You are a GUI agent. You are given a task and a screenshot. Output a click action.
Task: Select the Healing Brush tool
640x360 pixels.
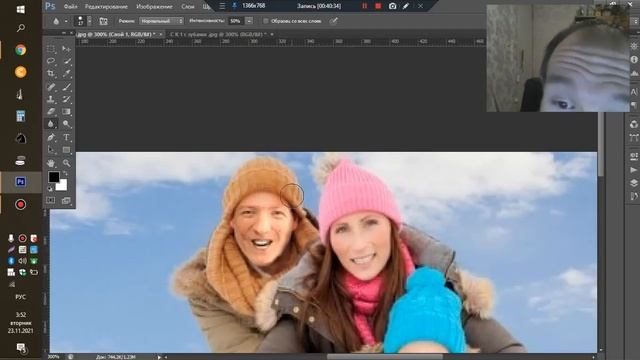pyautogui.click(x=51, y=87)
